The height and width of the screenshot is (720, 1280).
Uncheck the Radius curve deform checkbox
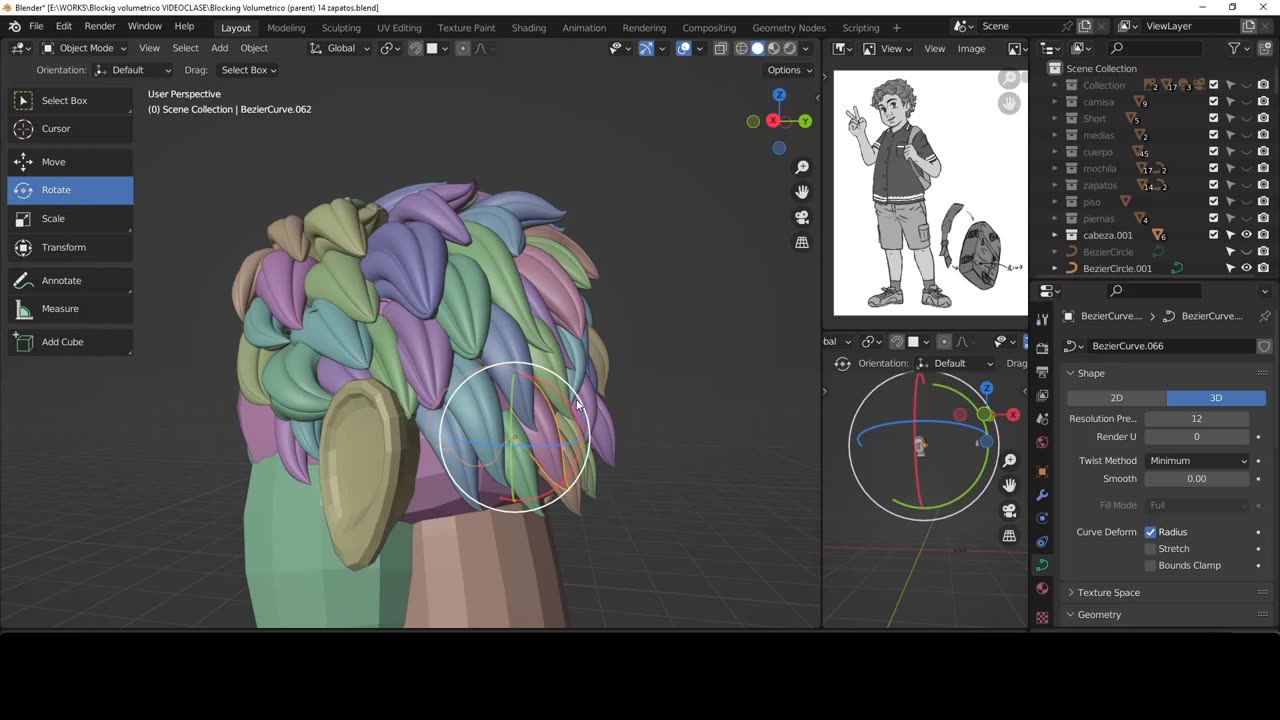(1150, 532)
